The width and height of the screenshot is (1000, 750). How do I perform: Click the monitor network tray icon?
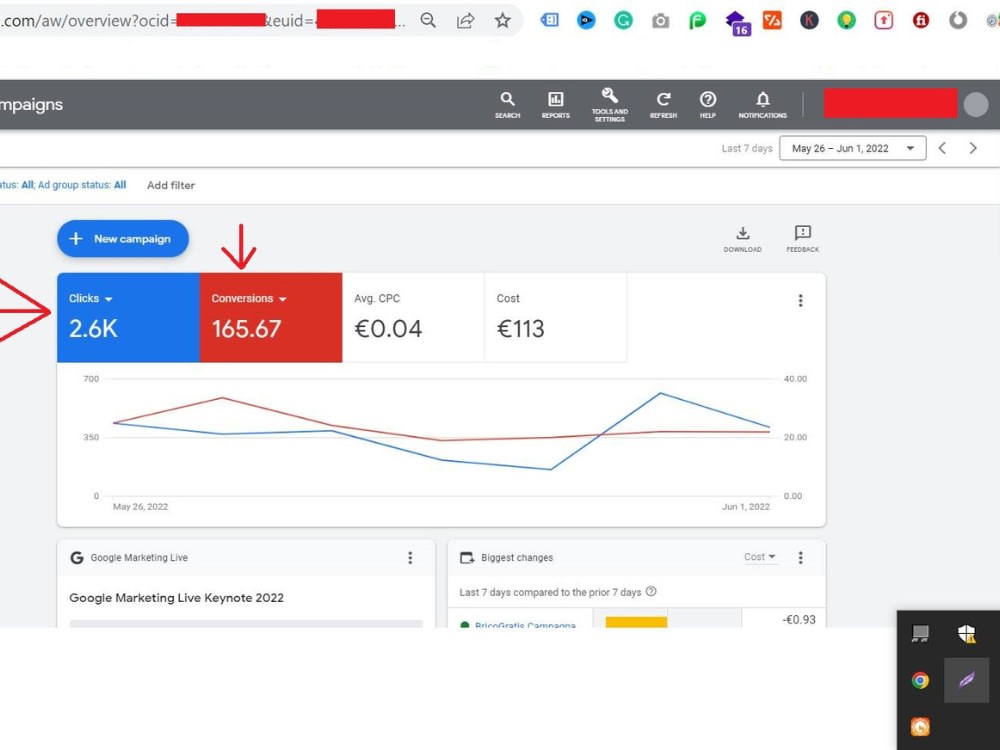coord(920,633)
